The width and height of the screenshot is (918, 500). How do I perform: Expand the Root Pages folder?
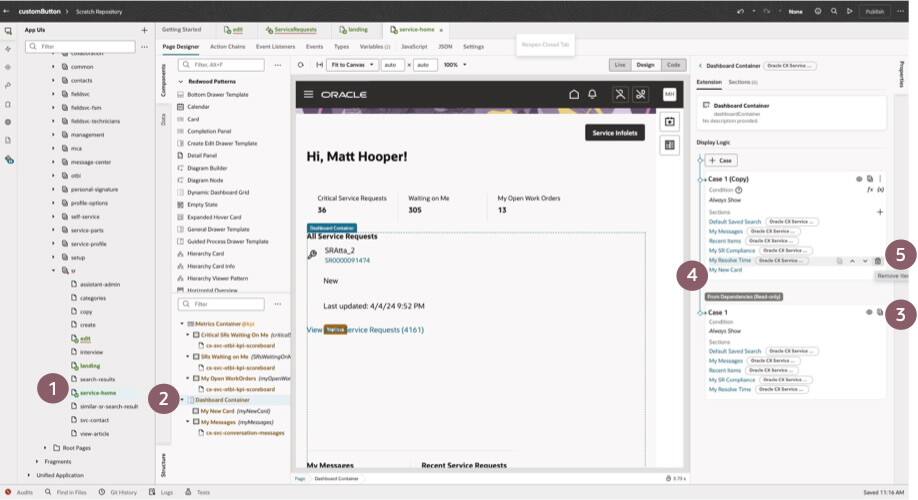(45, 448)
